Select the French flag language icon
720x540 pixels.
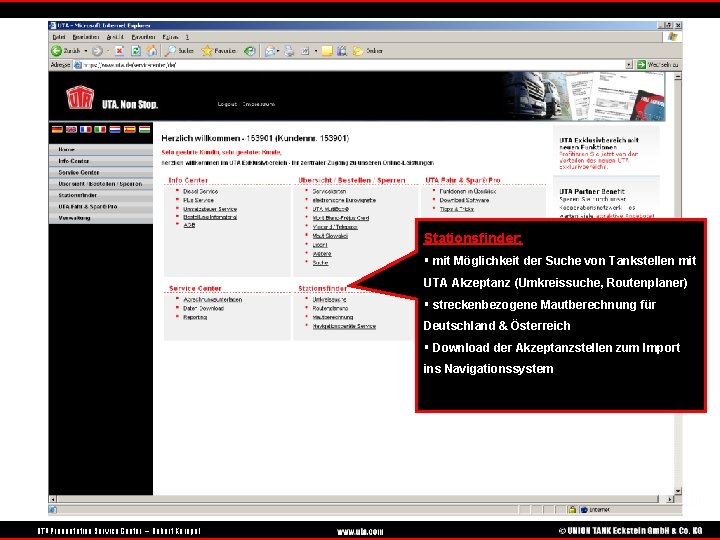[x=86, y=129]
